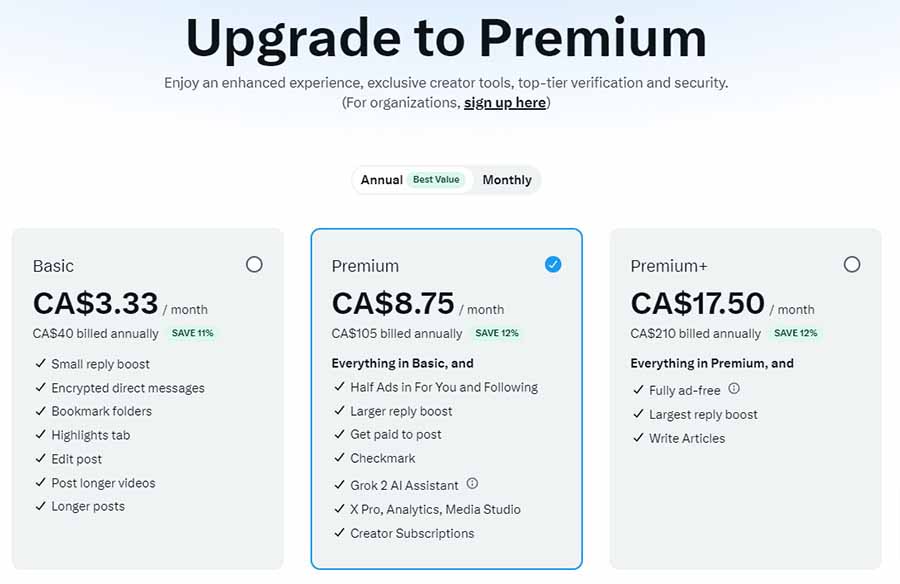Click the checkmark beside Write Articles
Screen dimensions: 900x584
637,438
